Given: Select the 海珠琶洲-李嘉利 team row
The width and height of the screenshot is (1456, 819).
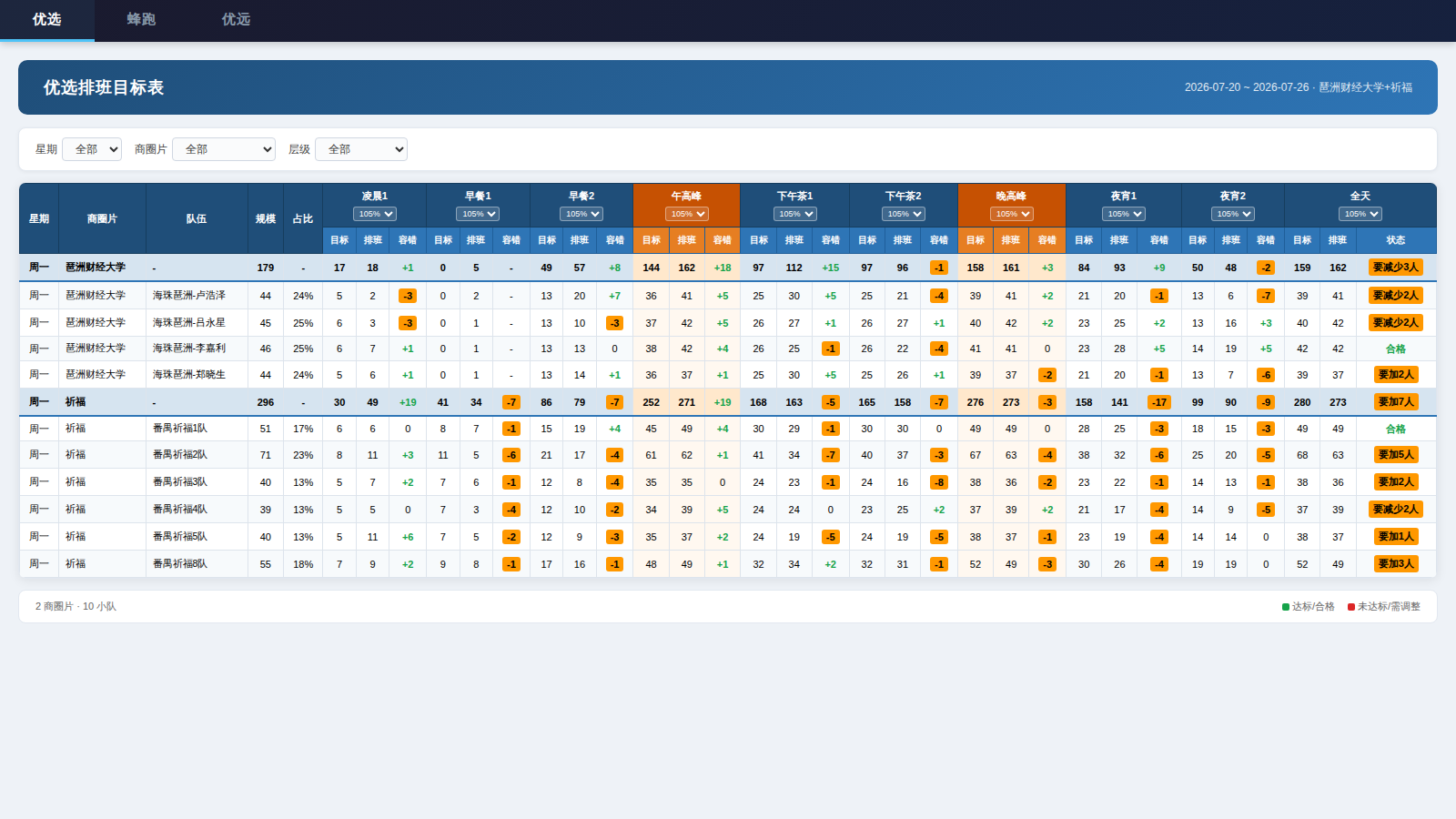Looking at the screenshot, I should (728, 349).
